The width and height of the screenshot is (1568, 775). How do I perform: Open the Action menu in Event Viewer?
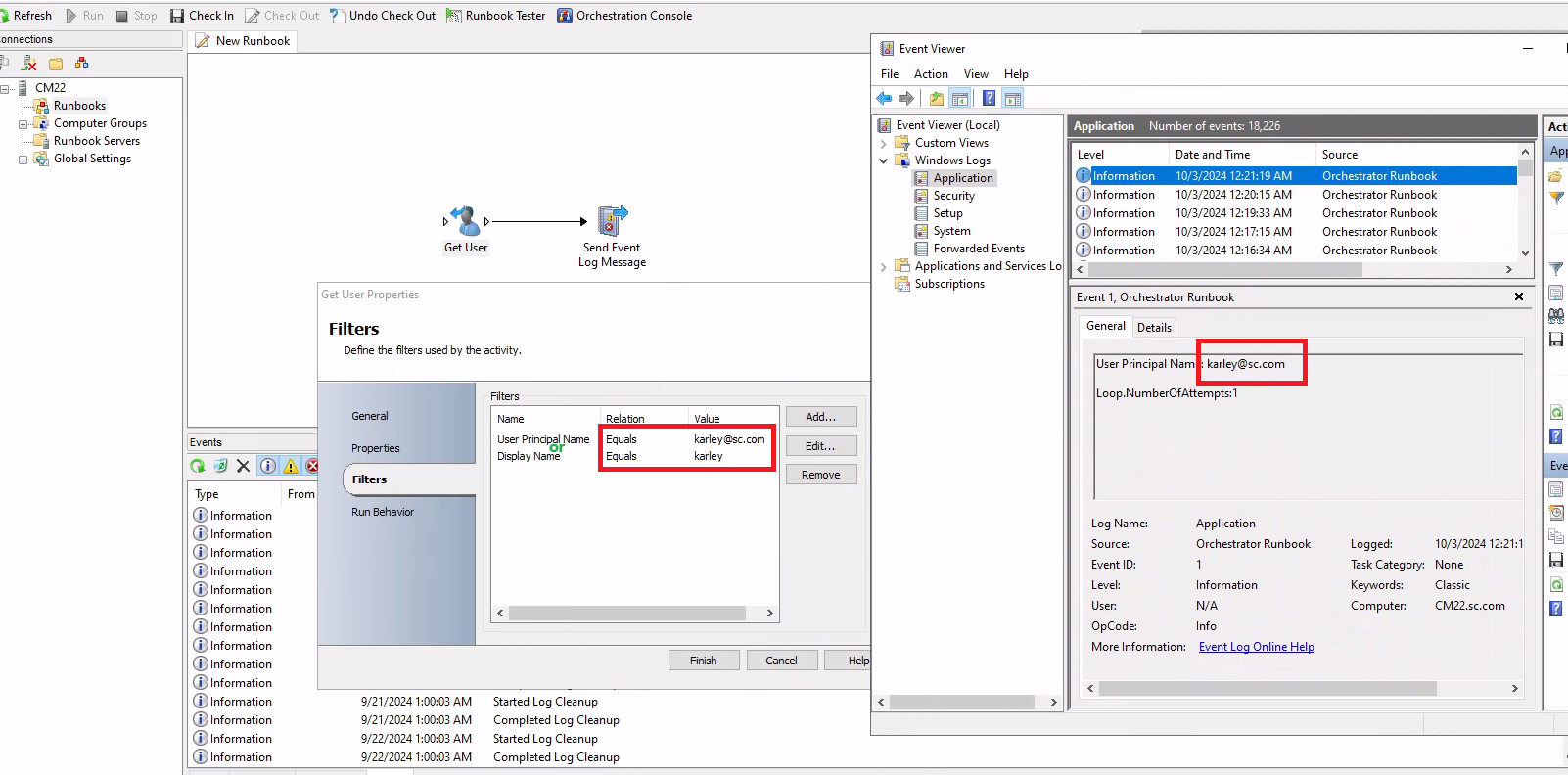click(x=931, y=74)
